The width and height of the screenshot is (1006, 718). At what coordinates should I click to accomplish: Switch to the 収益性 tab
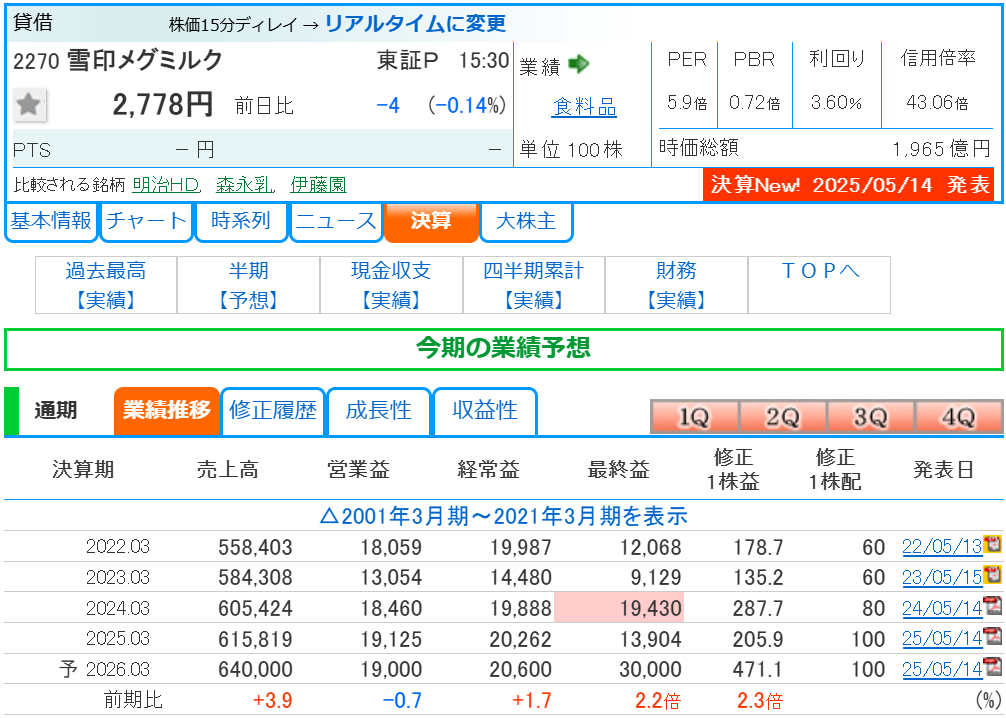(485, 411)
